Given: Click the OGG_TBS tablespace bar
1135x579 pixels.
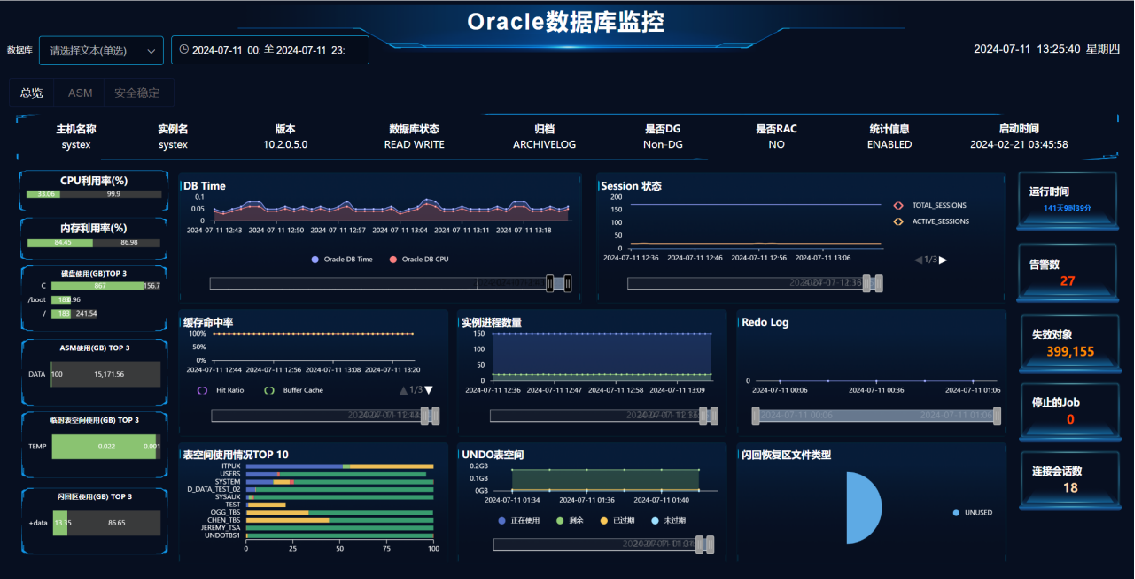Looking at the screenshot, I should [x=339, y=512].
